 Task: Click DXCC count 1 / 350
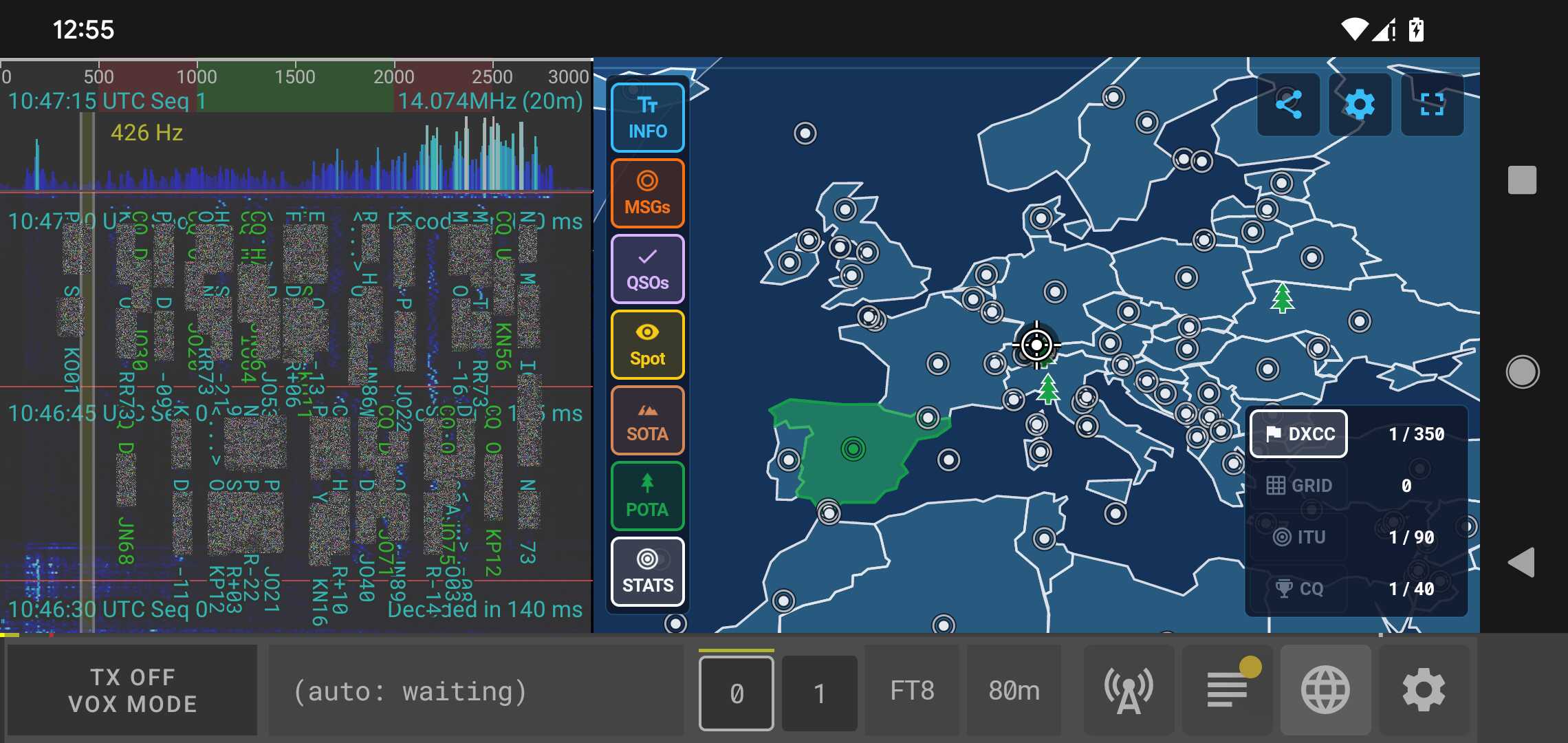click(1416, 434)
